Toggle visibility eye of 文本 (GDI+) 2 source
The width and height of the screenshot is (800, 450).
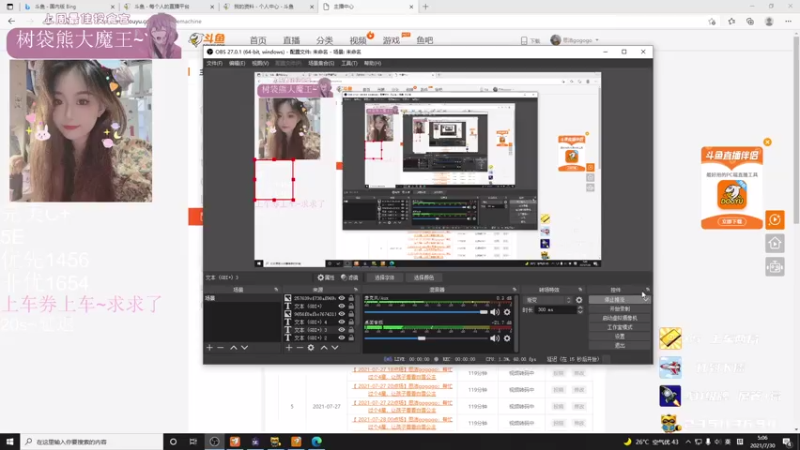(x=341, y=338)
